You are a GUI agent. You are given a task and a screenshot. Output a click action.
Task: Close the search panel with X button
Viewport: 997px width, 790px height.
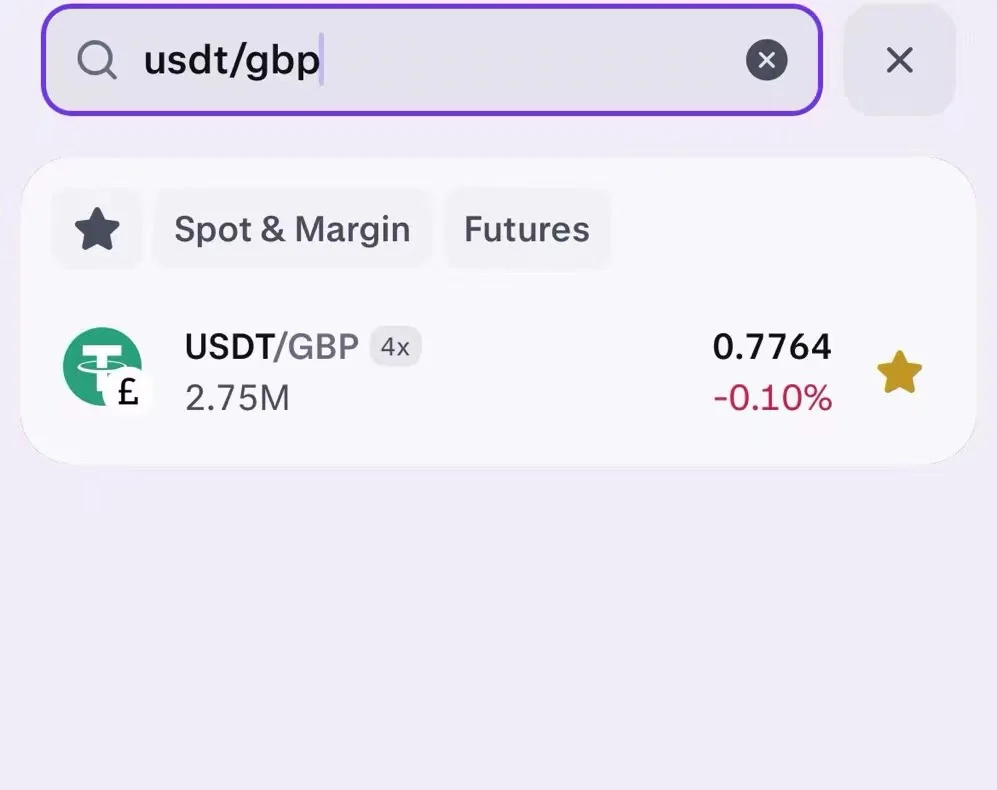(899, 60)
